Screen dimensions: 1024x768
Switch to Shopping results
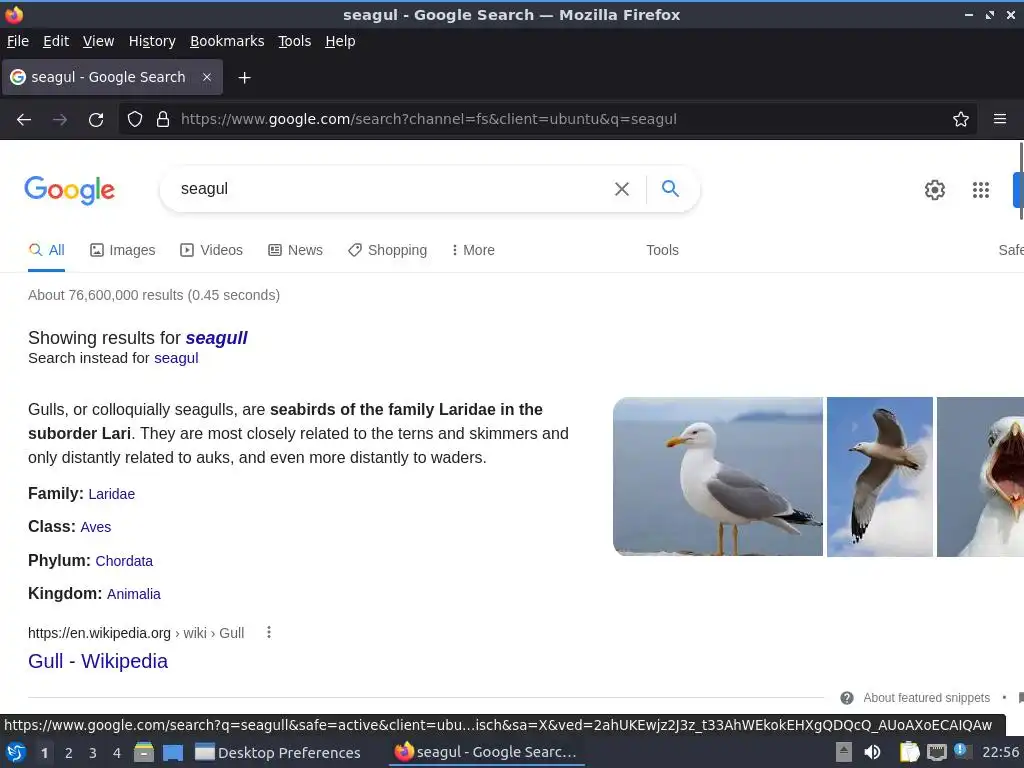[387, 250]
